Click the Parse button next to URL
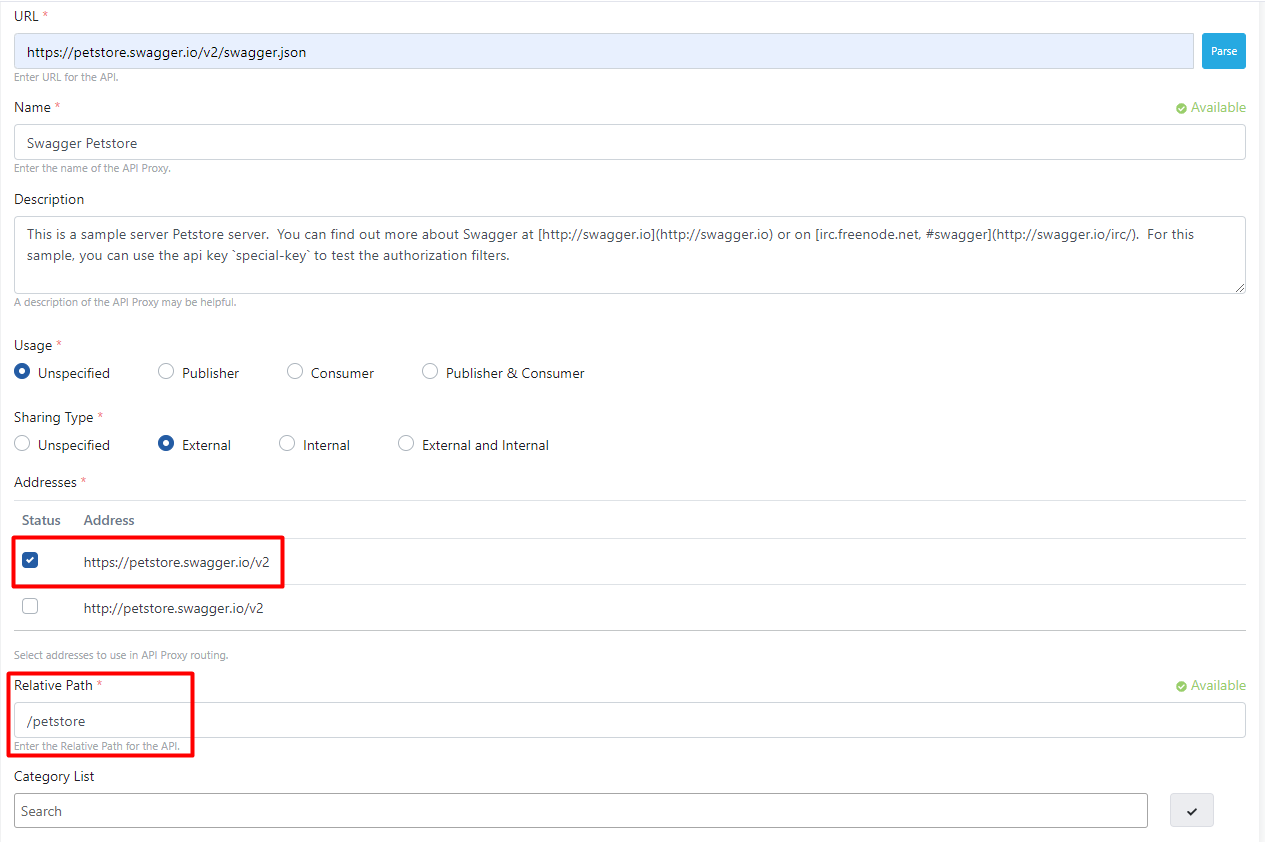The image size is (1265, 842). click(x=1223, y=51)
